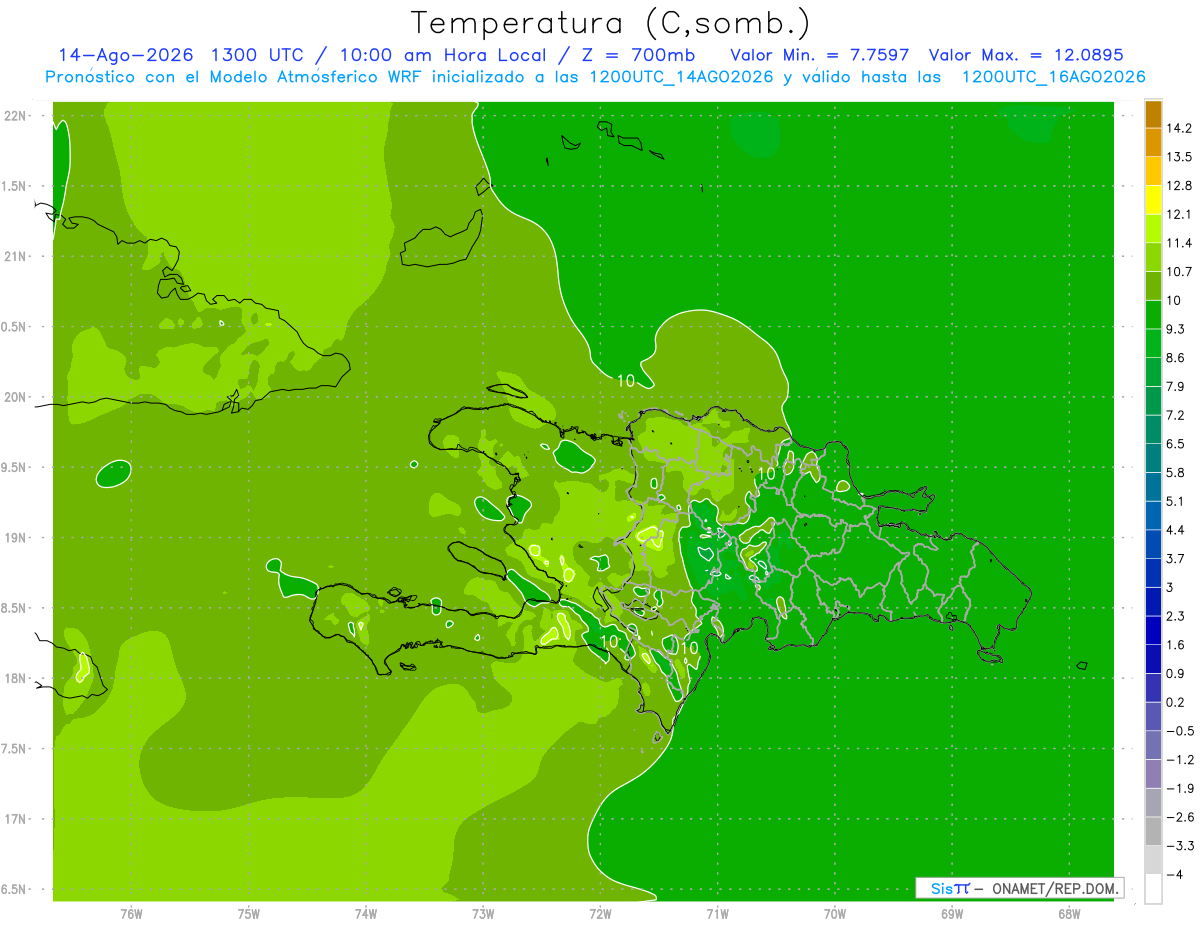This screenshot has height=927, width=1200.
Task: Click the "71W" longitude axis label
Action: tap(717, 914)
